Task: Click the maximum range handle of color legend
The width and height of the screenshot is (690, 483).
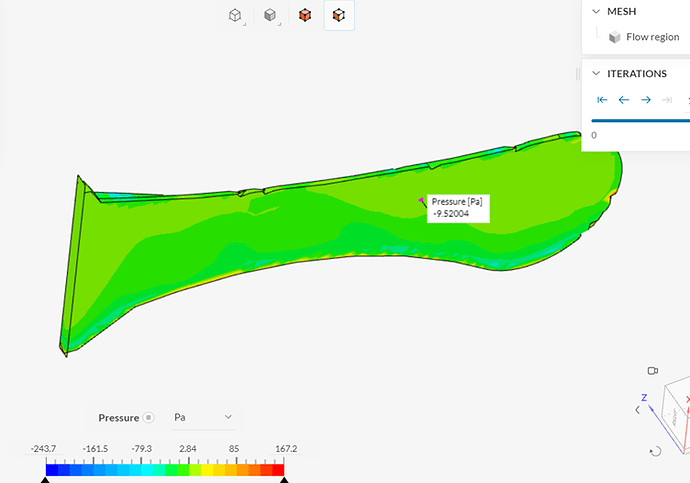Action: (284, 480)
